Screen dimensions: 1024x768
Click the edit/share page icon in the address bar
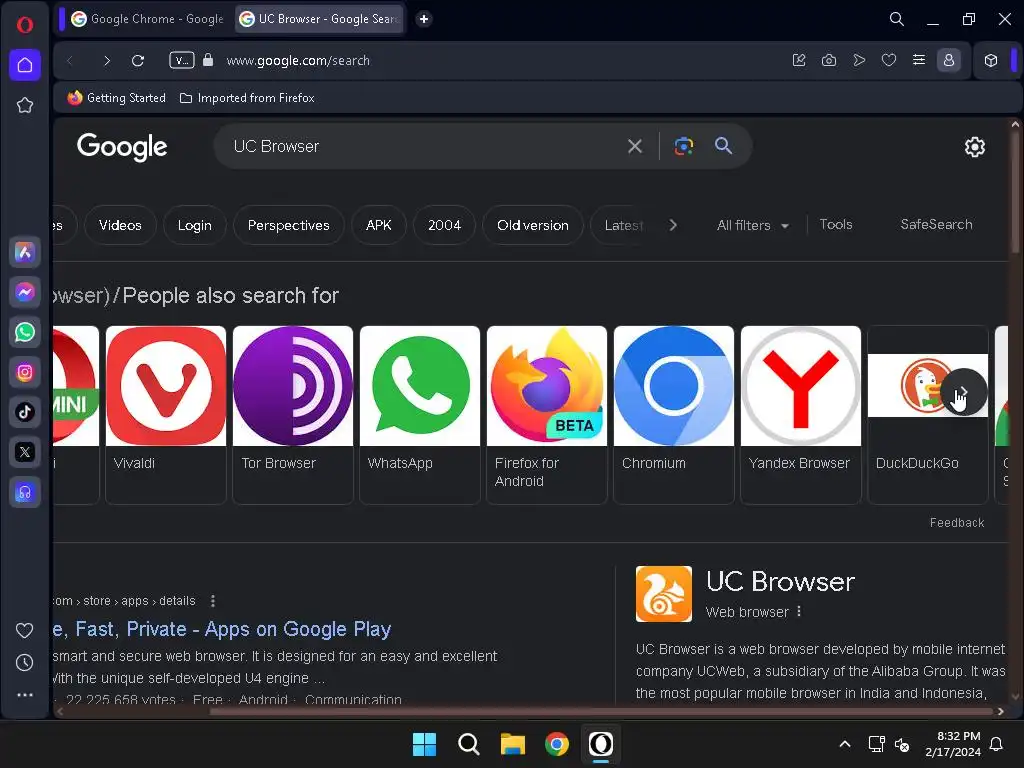tap(799, 61)
